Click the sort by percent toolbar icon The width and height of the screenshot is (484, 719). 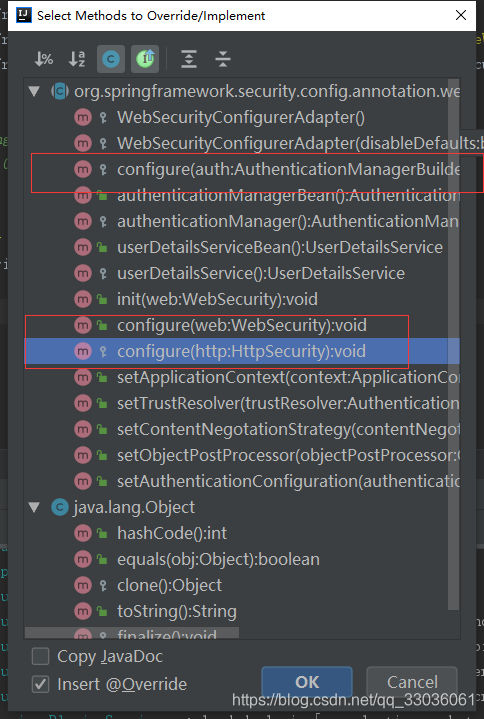click(x=44, y=59)
